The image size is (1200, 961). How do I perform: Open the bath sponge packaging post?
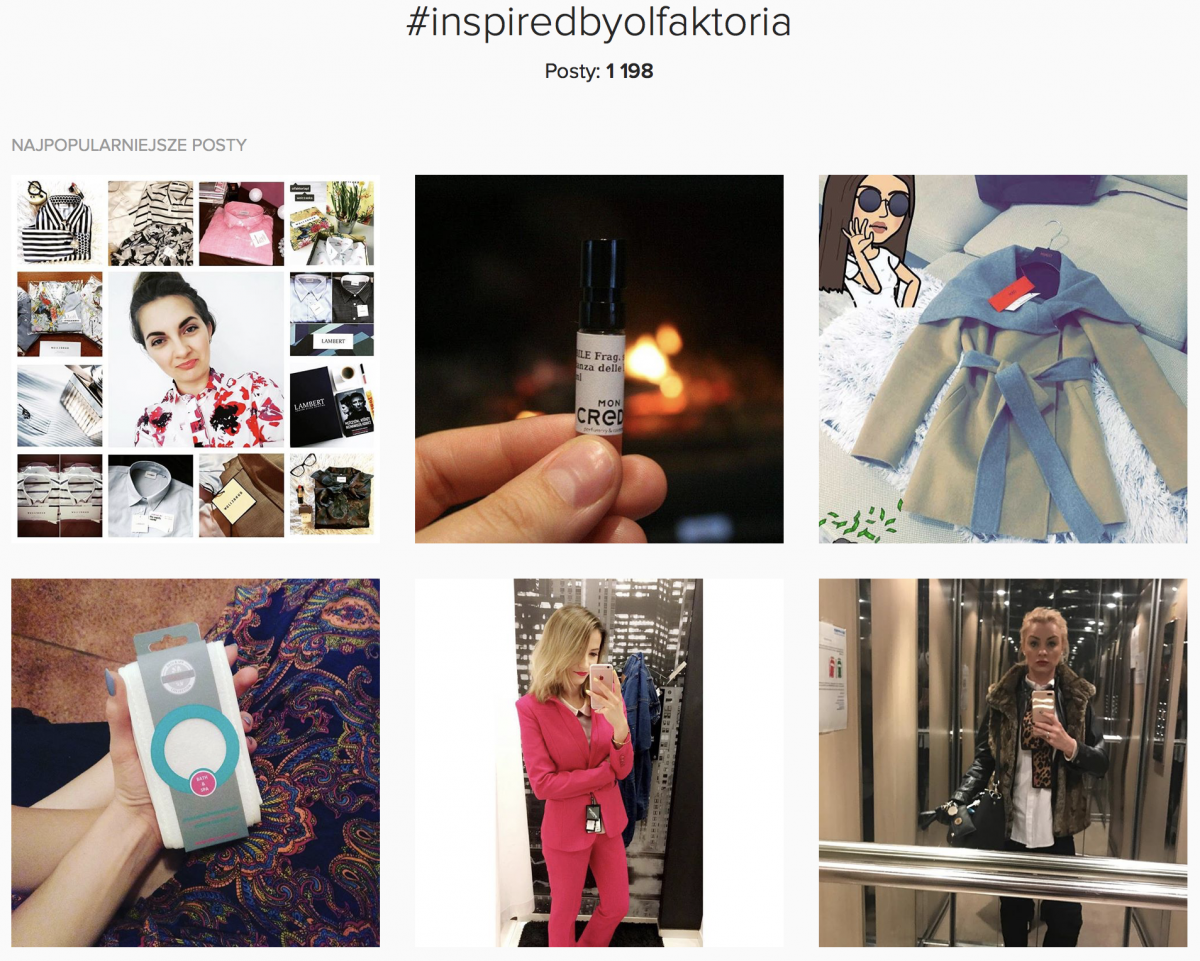coord(195,763)
